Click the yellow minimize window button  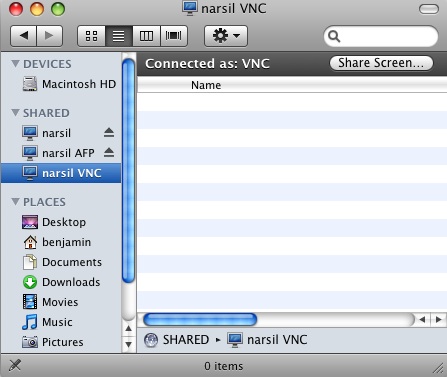[x=37, y=9]
